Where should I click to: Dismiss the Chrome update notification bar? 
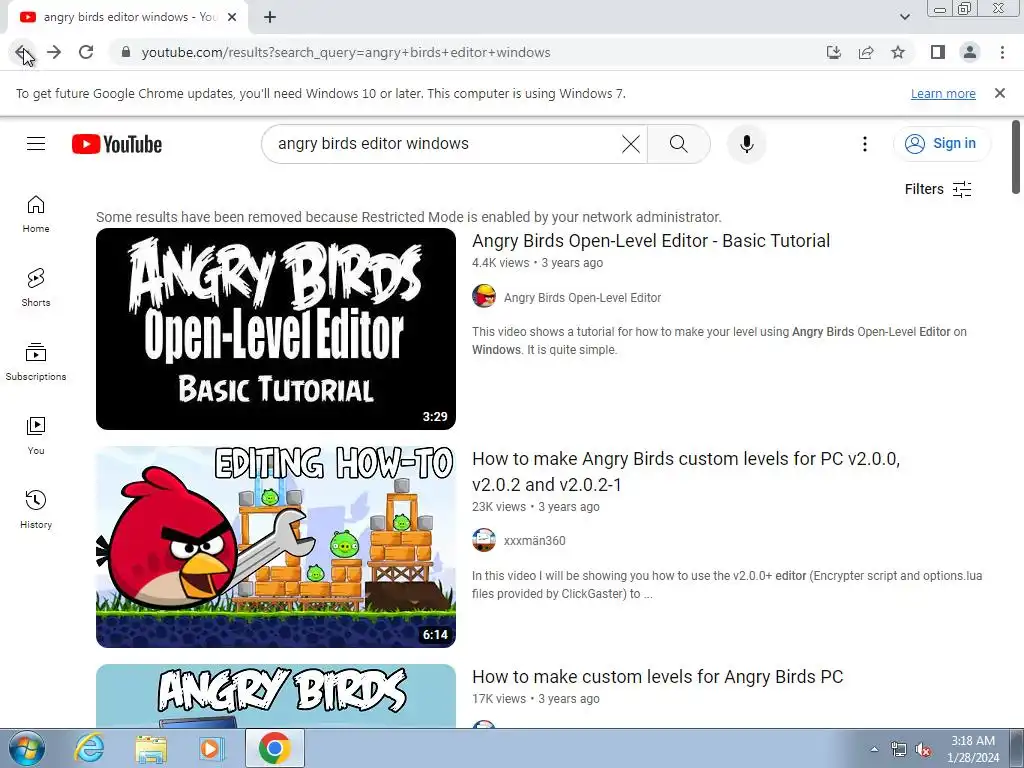click(x=1000, y=93)
